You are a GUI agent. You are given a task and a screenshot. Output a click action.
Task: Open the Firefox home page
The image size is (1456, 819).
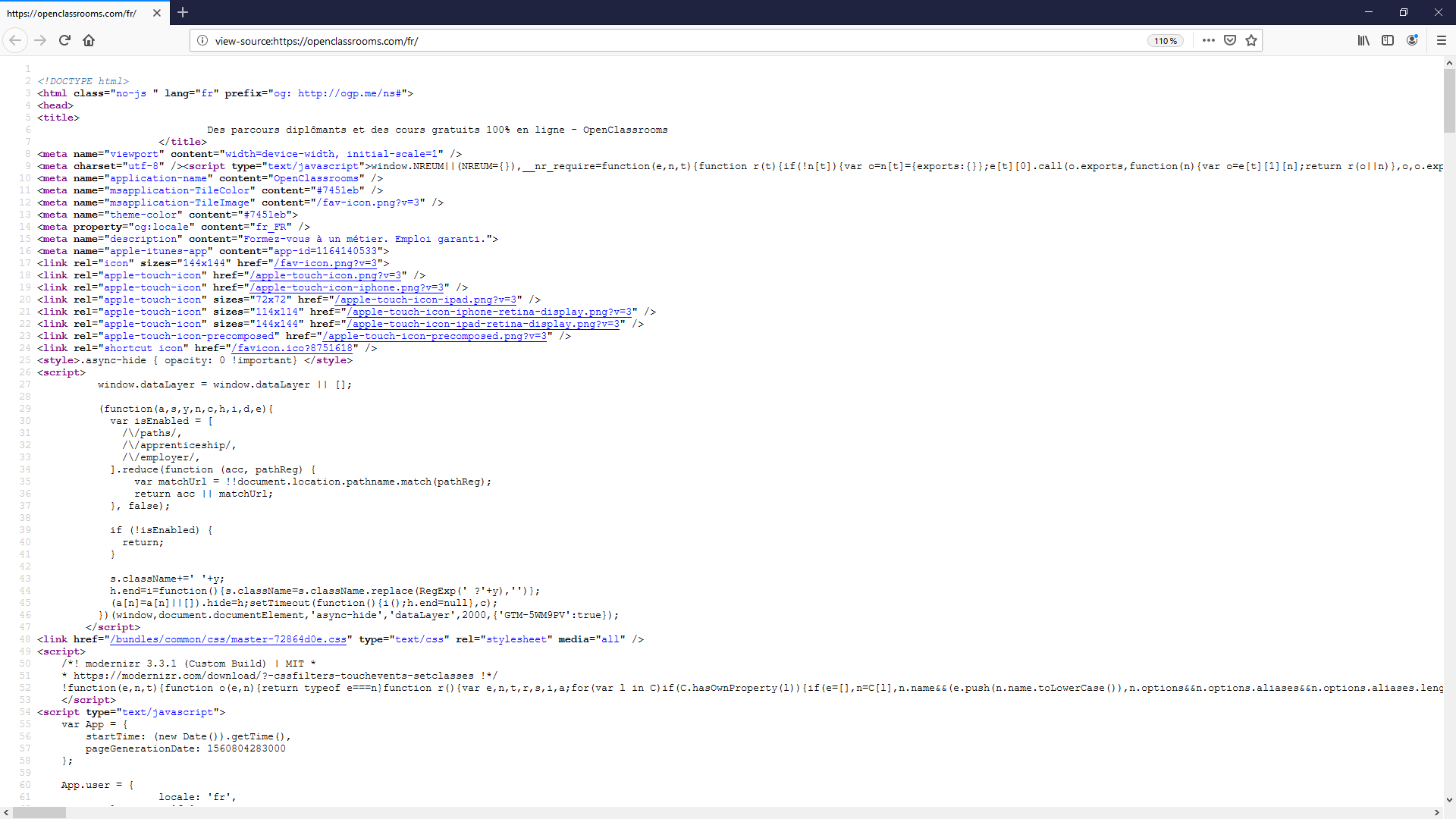point(89,40)
